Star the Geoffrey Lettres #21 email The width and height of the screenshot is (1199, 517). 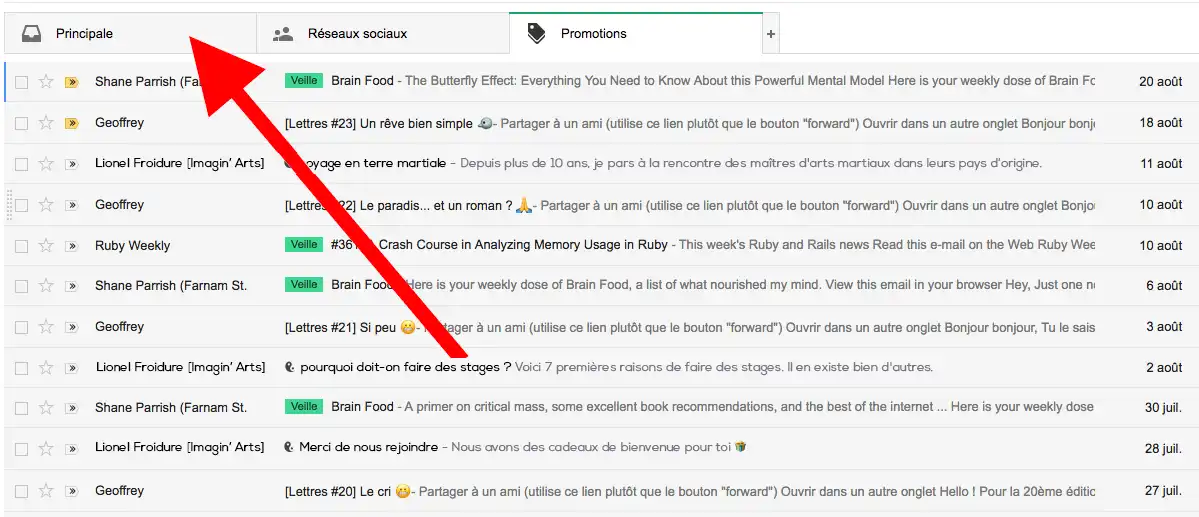(x=46, y=327)
